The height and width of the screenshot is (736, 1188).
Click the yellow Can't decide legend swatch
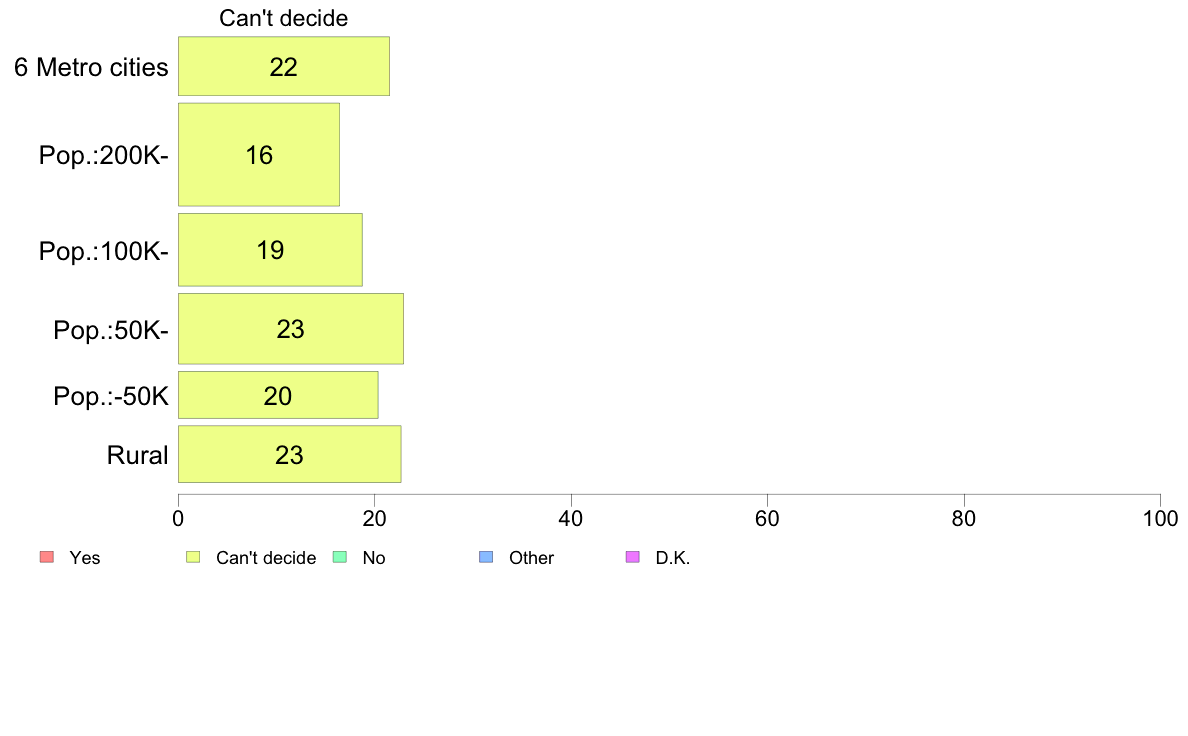(x=193, y=557)
